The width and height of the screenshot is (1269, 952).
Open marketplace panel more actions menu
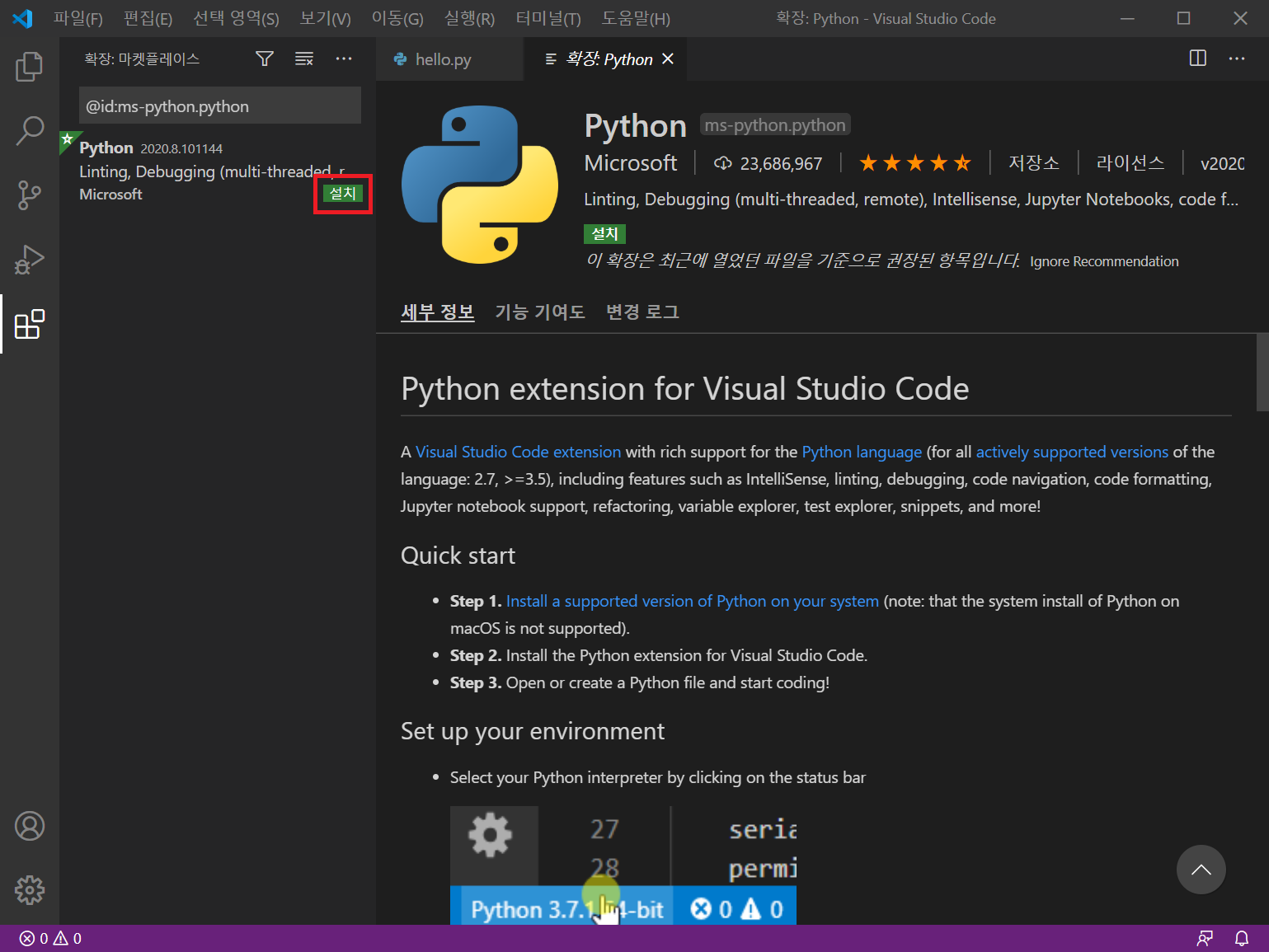pos(344,59)
